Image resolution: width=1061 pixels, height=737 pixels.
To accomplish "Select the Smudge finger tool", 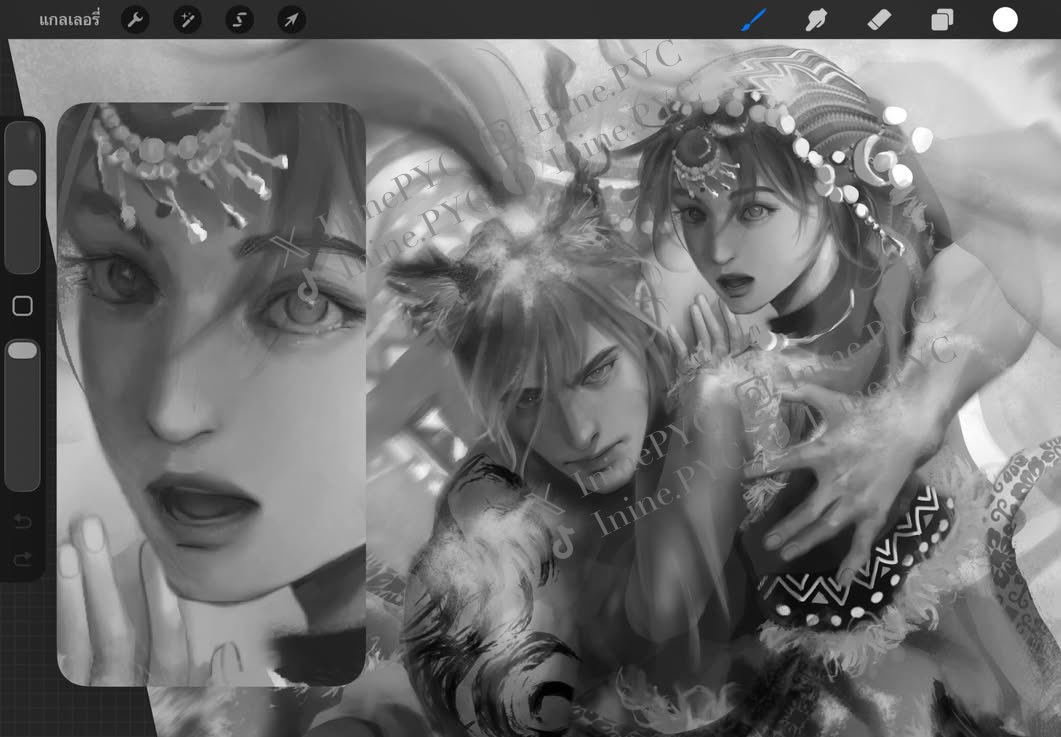I will 817,20.
